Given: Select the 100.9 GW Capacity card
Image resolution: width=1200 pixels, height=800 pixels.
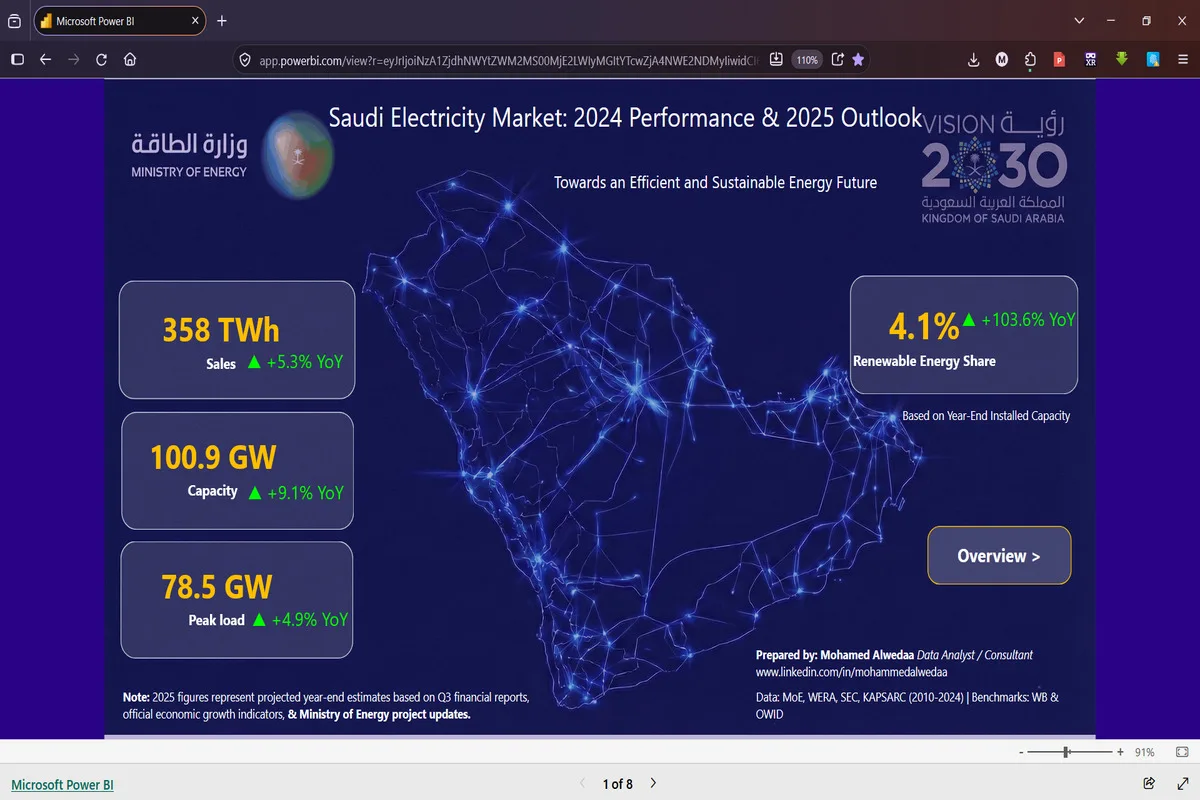Looking at the screenshot, I should [x=238, y=470].
